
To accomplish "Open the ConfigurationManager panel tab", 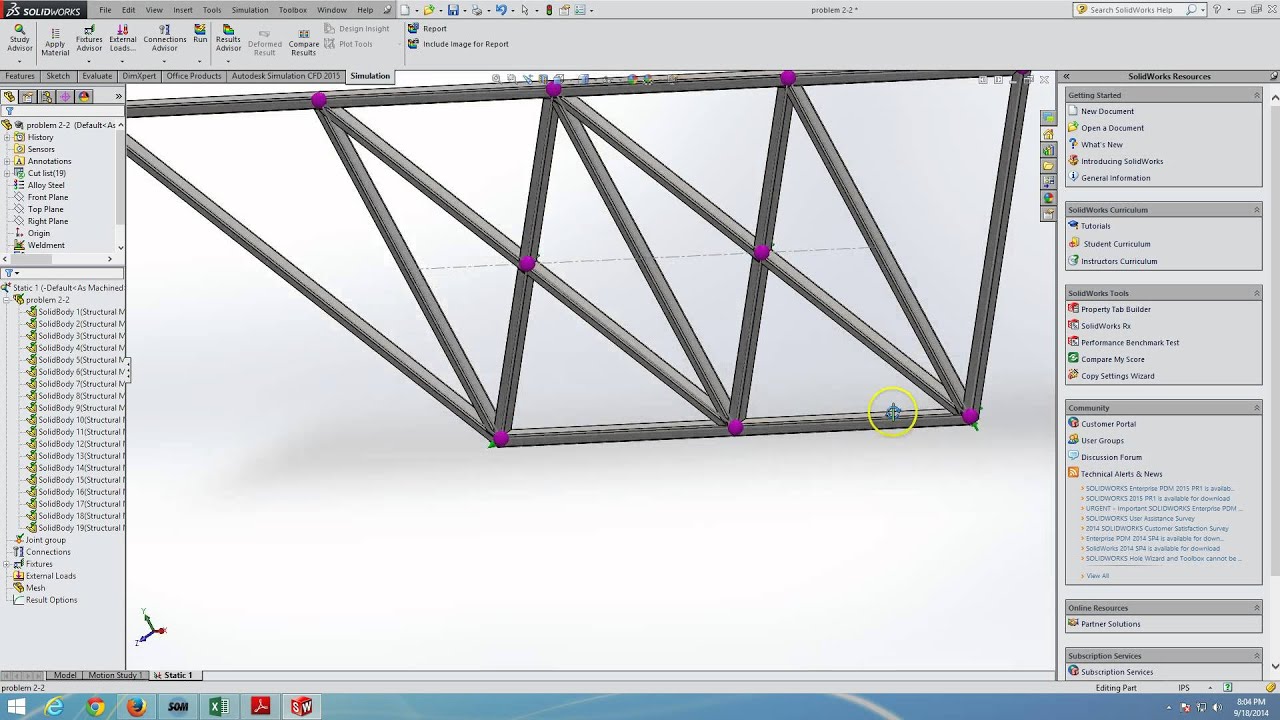I will point(47,96).
